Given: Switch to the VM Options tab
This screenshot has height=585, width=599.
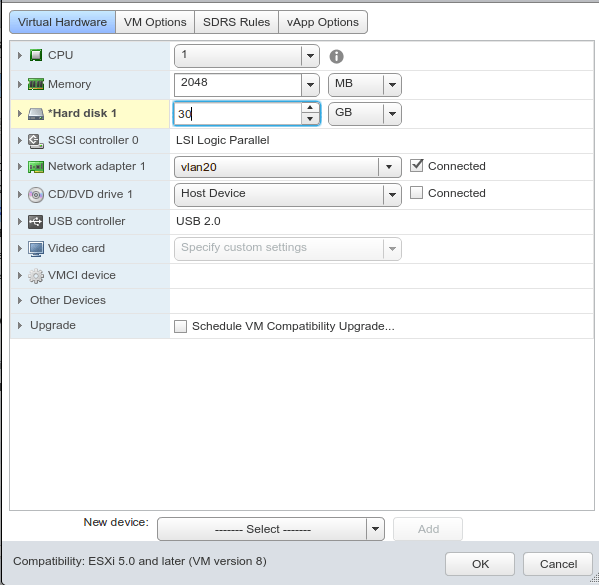Looking at the screenshot, I should click(155, 22).
